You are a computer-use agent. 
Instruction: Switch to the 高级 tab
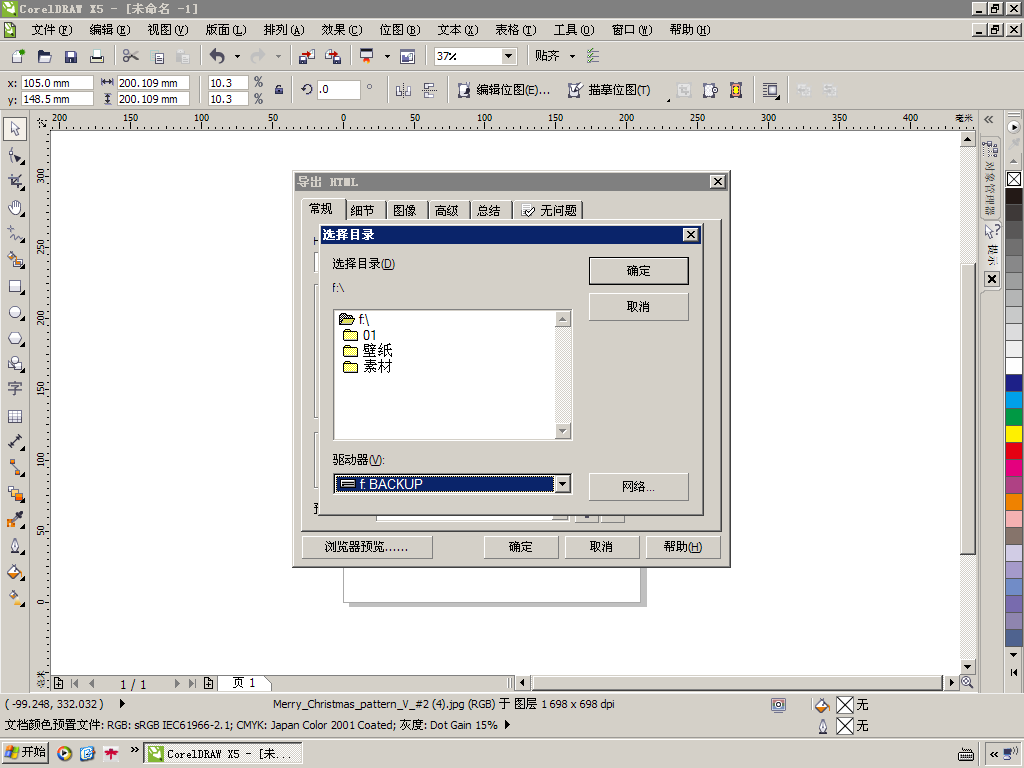(x=447, y=210)
